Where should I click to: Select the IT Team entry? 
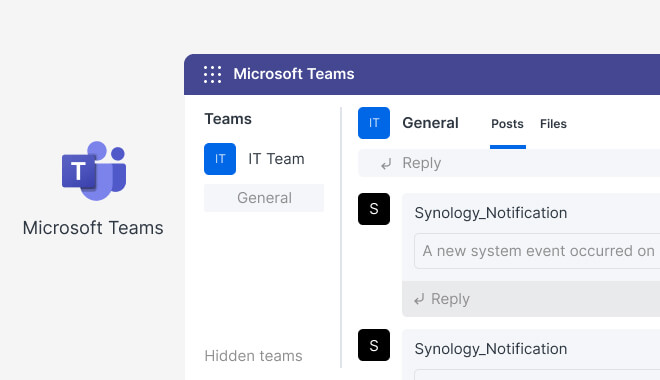click(x=276, y=159)
